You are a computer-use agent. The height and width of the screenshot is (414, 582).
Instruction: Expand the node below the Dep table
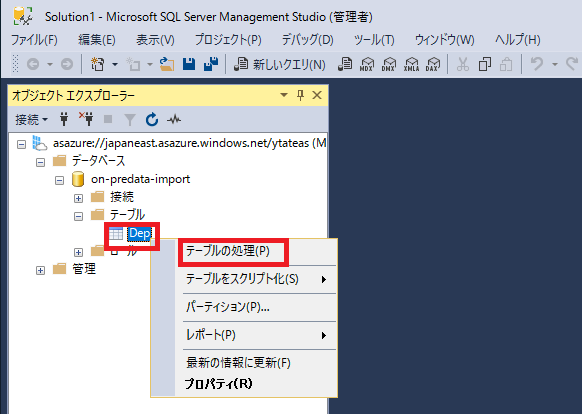tap(78, 252)
